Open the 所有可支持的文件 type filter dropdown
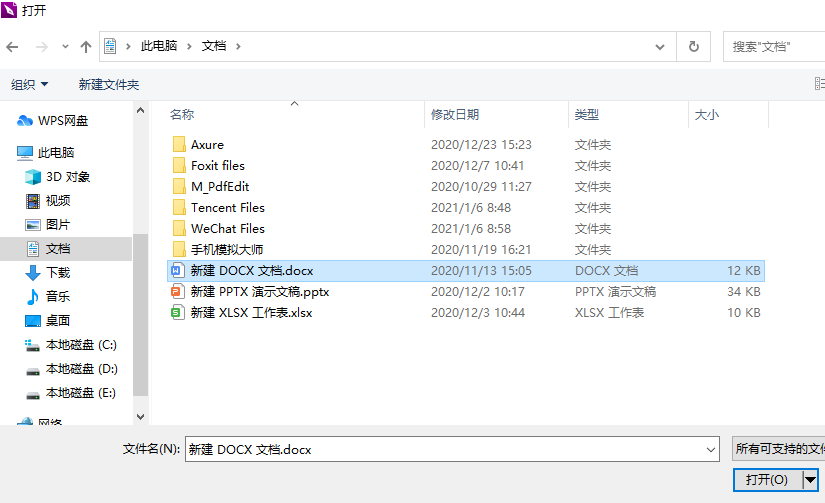Image resolution: width=825 pixels, height=503 pixels. (779, 449)
